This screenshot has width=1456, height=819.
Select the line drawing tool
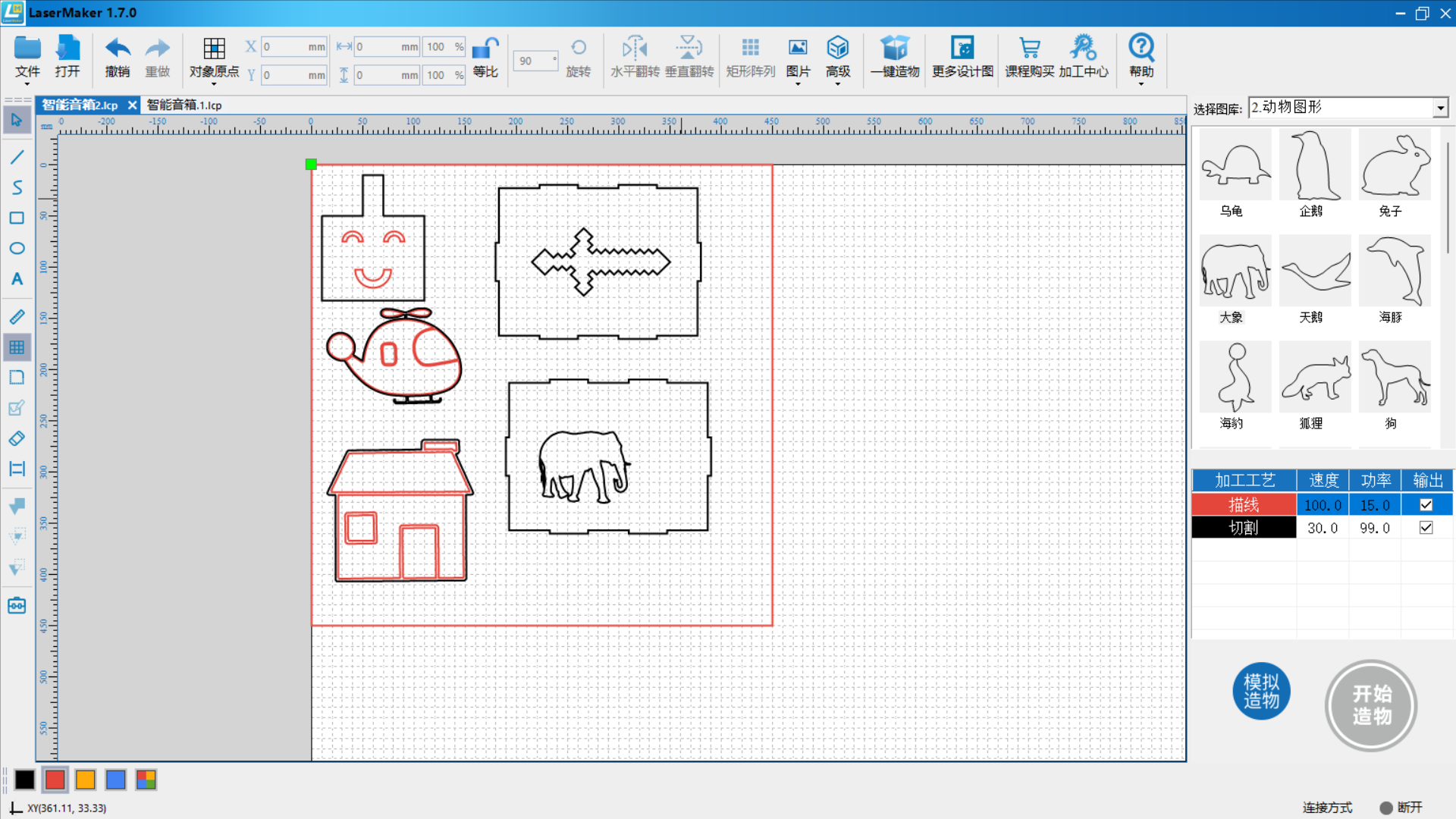click(17, 157)
